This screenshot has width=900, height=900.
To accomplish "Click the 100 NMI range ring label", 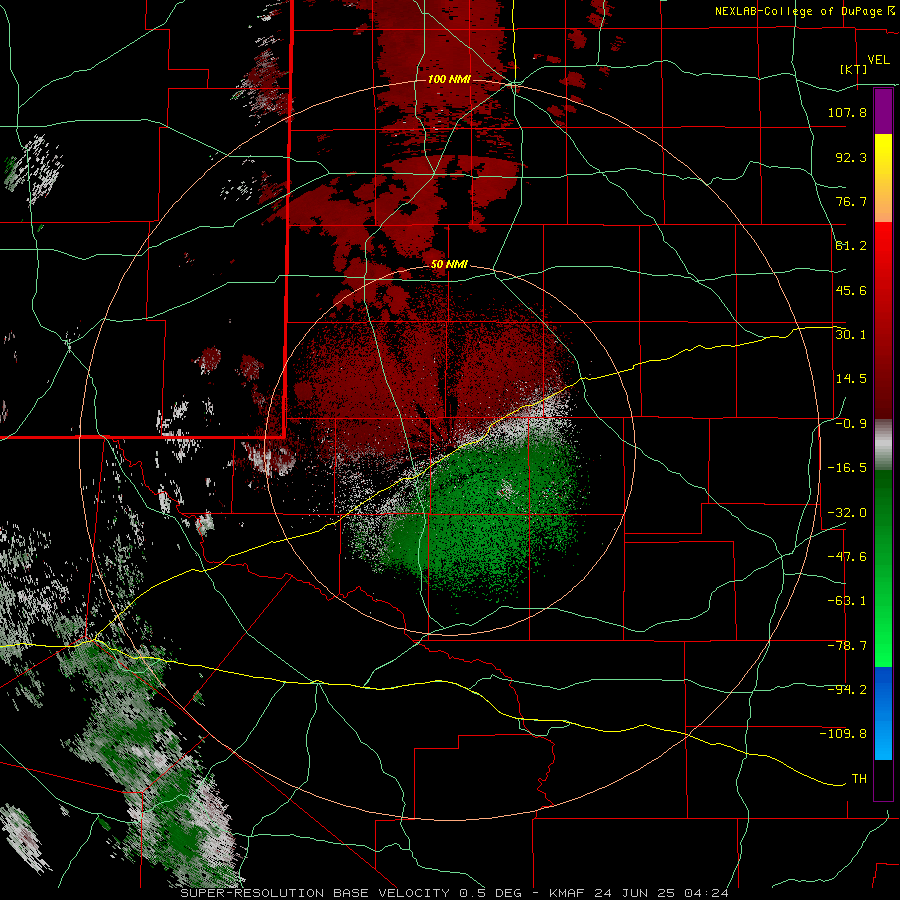I will coord(449,79).
